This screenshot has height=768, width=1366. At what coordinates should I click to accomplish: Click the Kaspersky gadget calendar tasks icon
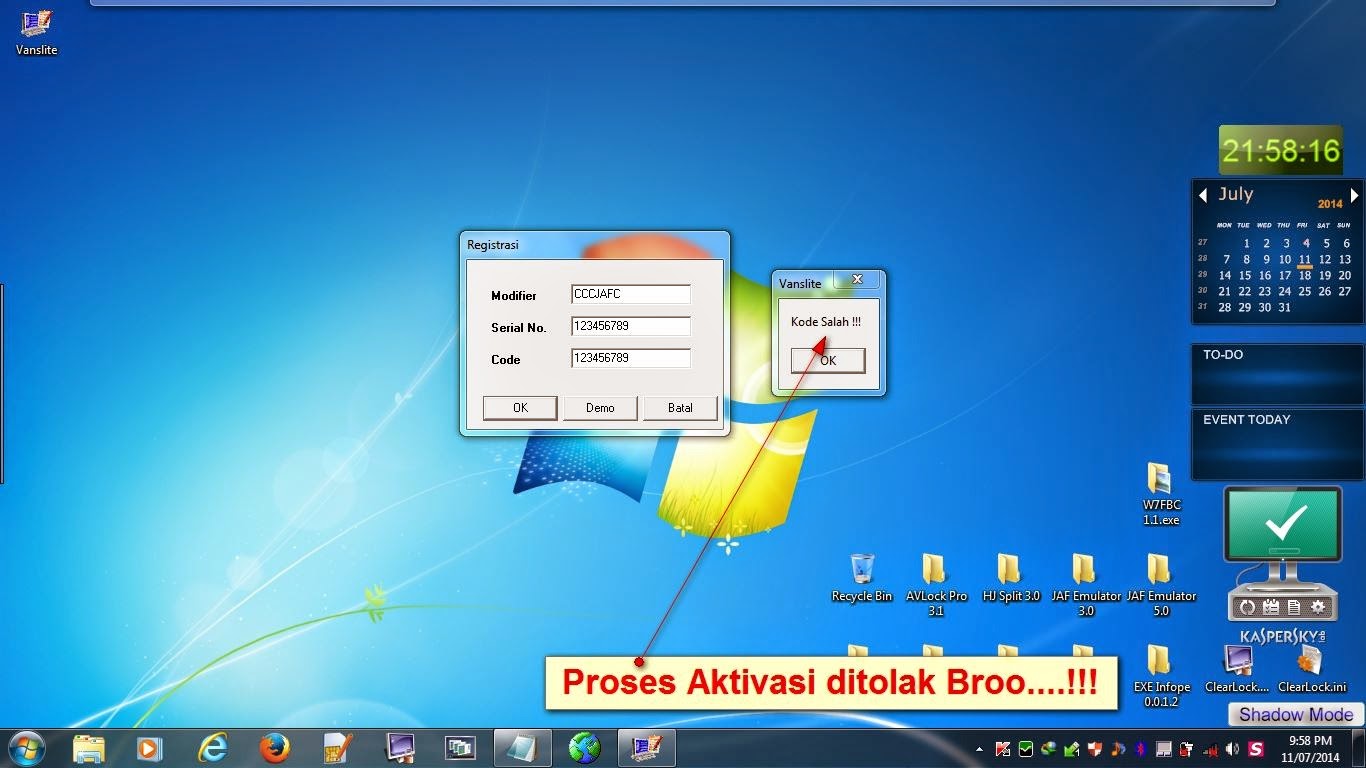click(1271, 607)
